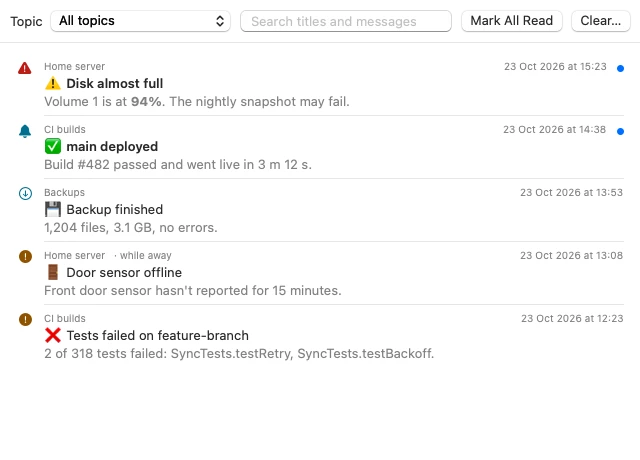The height and width of the screenshot is (460, 640).
Task: Select the Backup finished title
Action: coord(115,209)
